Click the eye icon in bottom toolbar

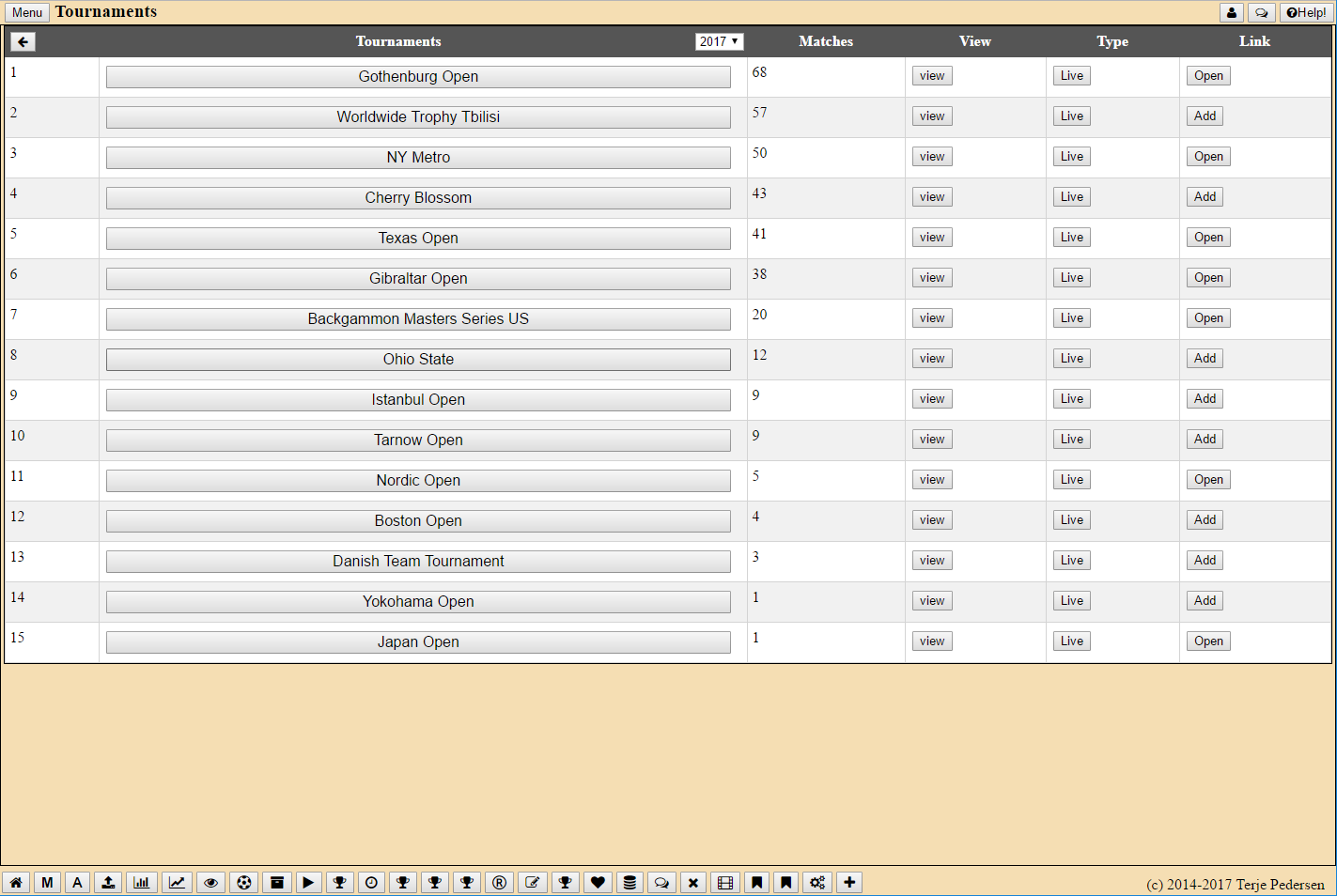(x=211, y=883)
